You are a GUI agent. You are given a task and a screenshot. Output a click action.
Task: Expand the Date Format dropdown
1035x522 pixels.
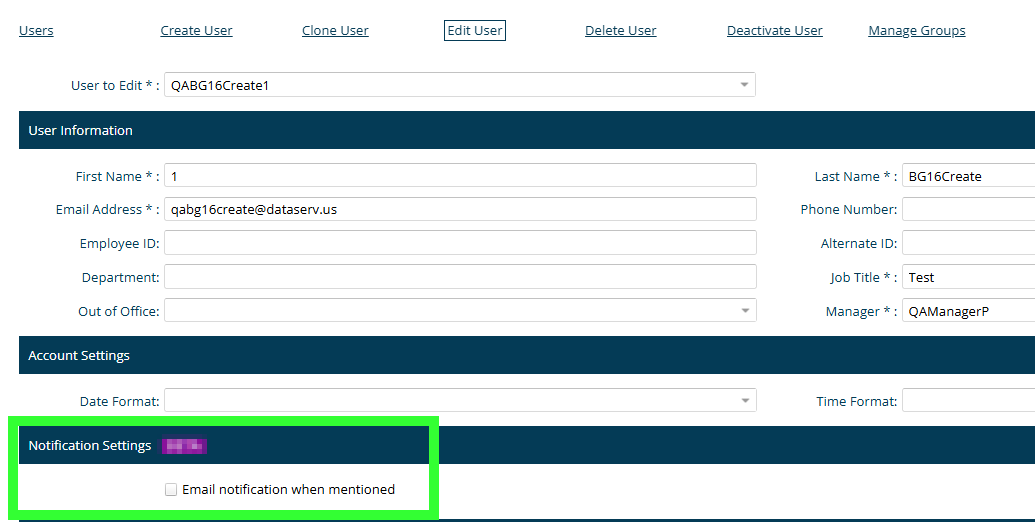pyautogui.click(x=460, y=401)
